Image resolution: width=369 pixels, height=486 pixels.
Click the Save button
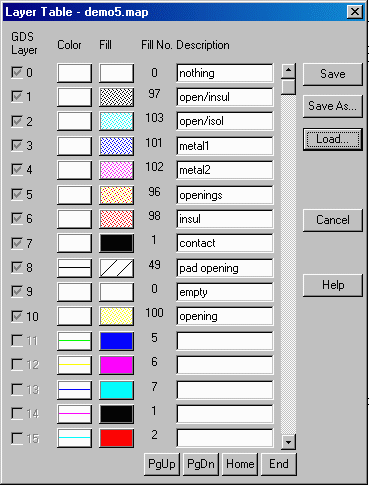333,74
